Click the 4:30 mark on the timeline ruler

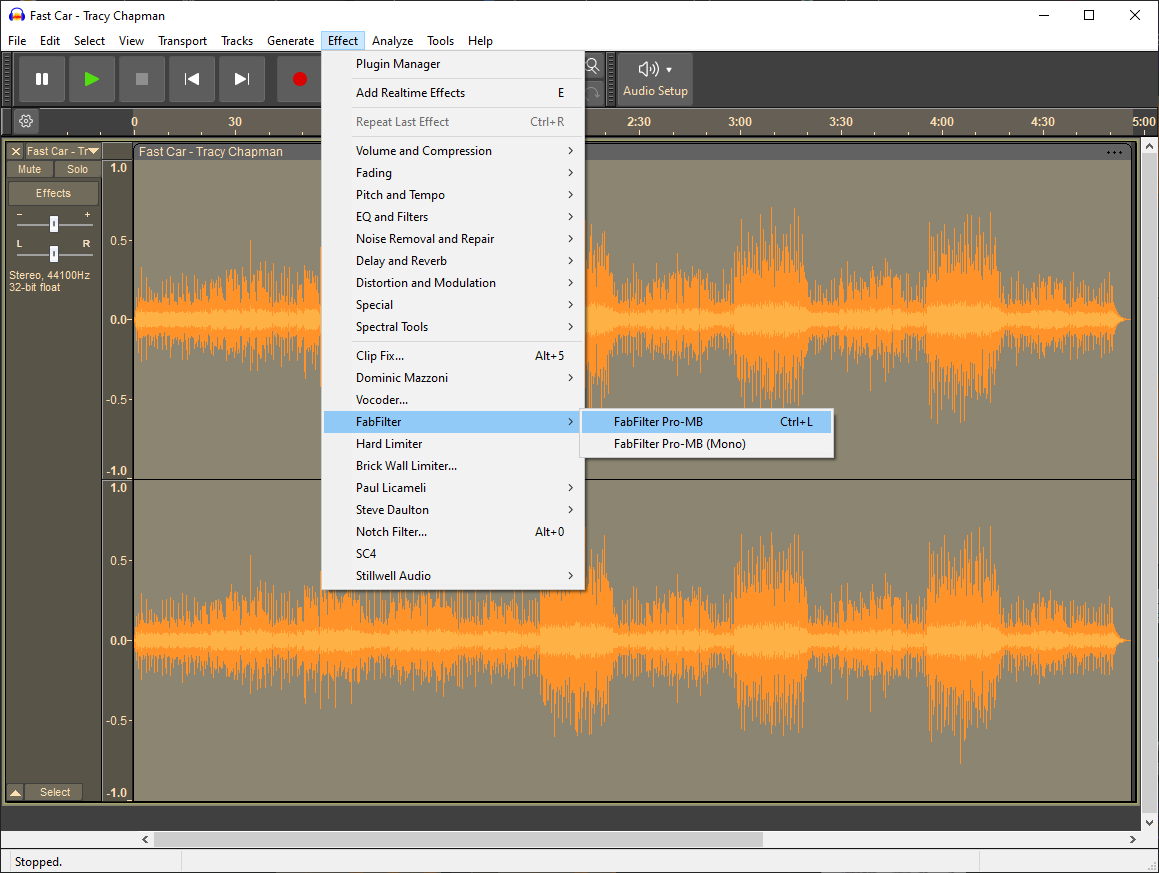1043,122
